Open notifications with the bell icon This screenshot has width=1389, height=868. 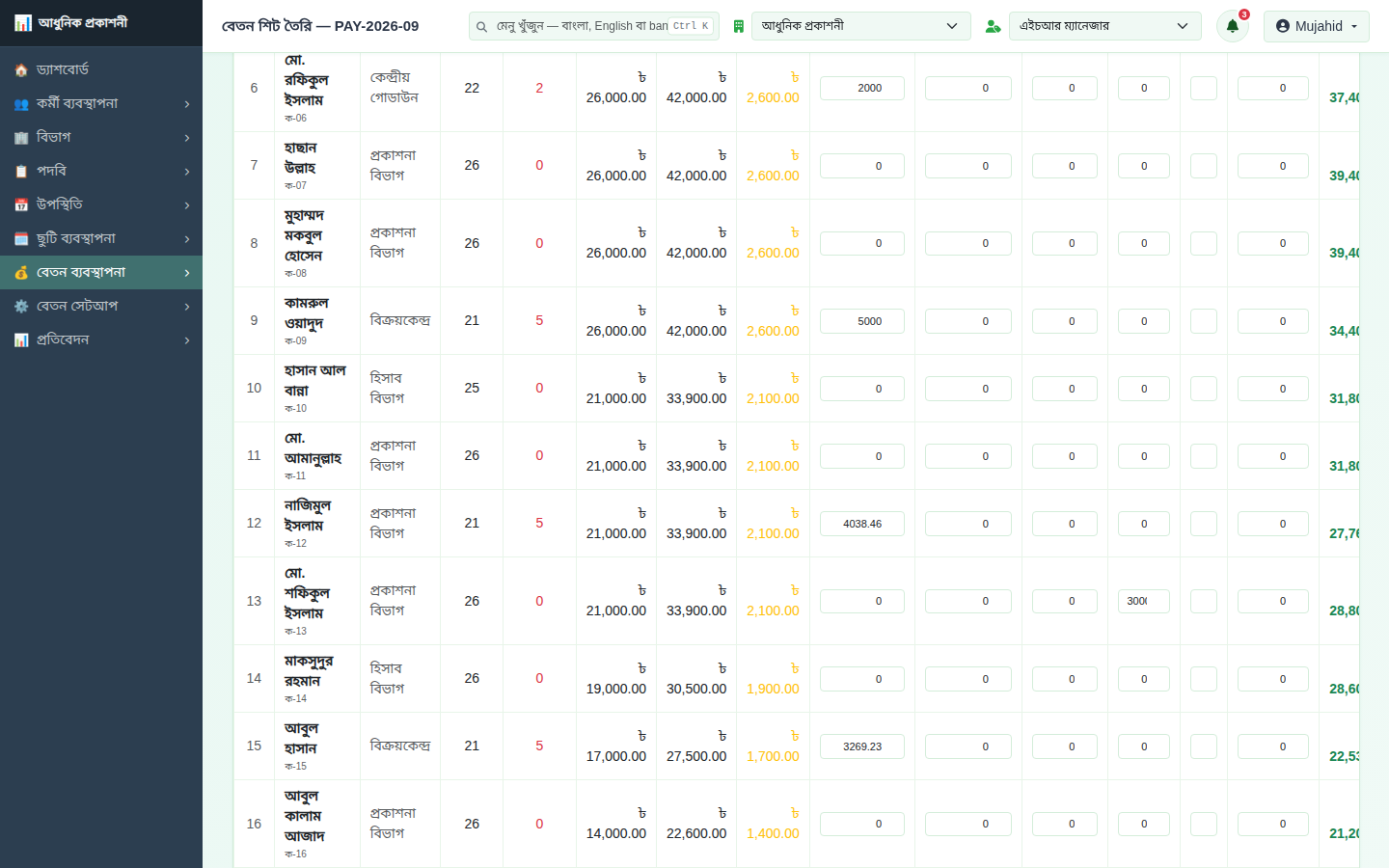[x=1233, y=26]
